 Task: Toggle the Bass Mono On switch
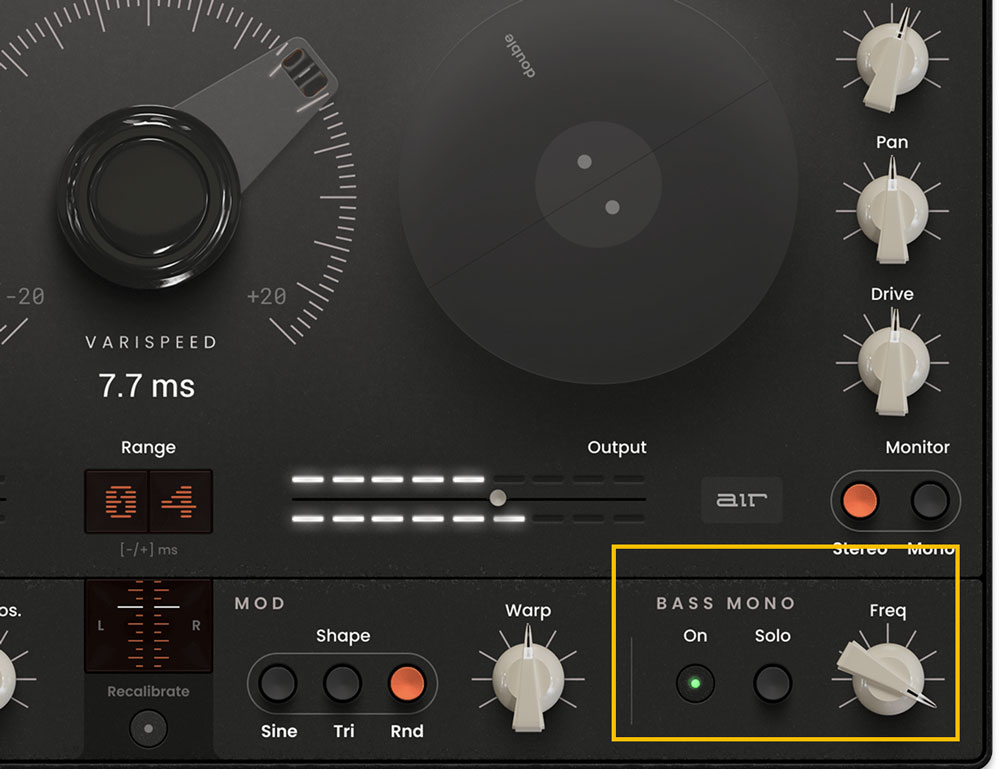pos(695,685)
